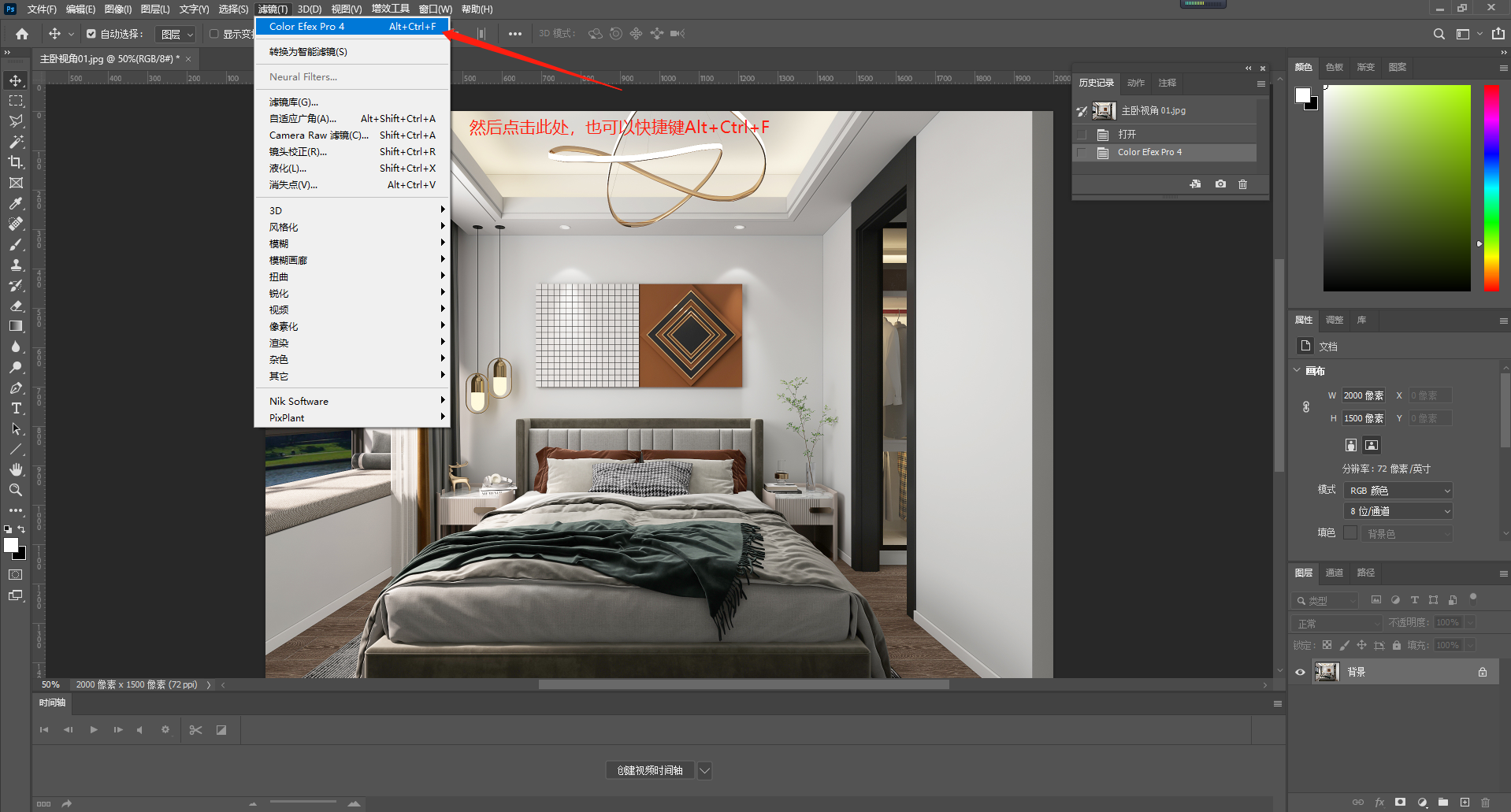Open the Auto-Select Layer dropdown
This screenshot has height=812, width=1511.
pos(176,34)
